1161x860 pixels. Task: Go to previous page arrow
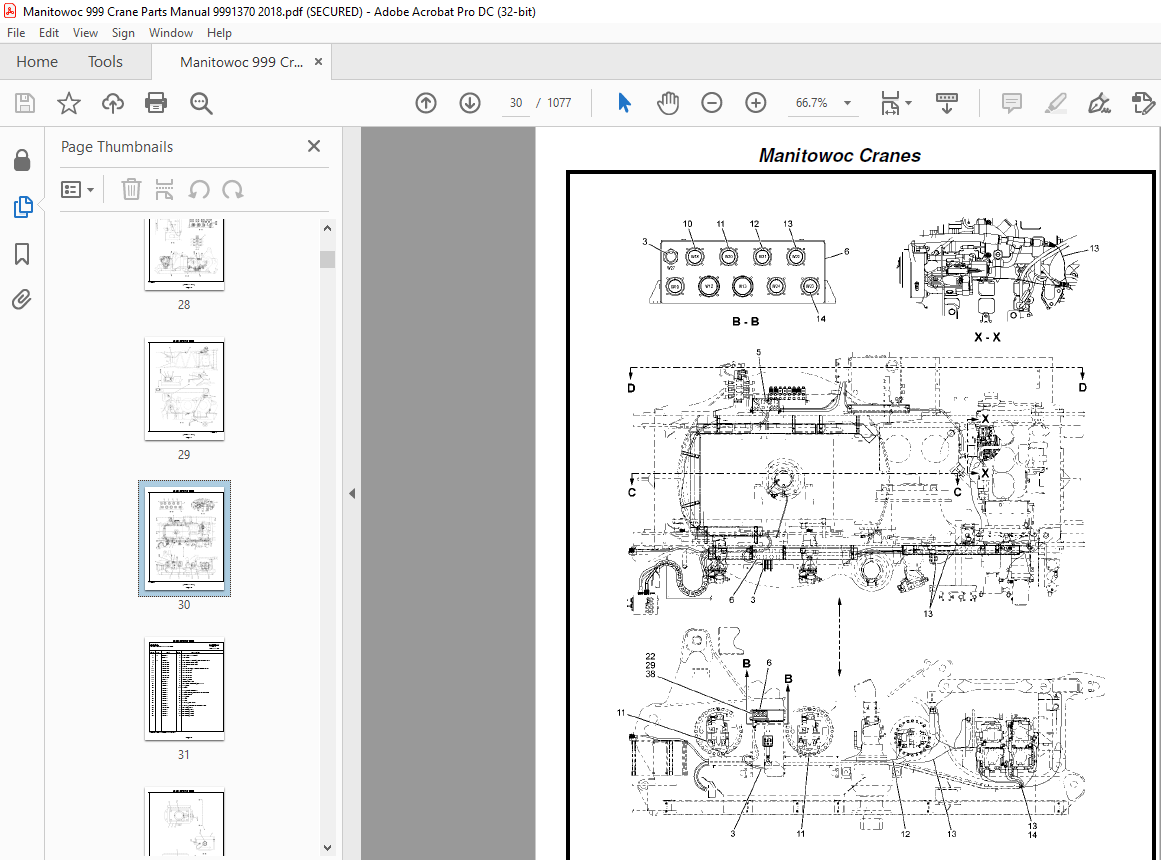point(426,103)
